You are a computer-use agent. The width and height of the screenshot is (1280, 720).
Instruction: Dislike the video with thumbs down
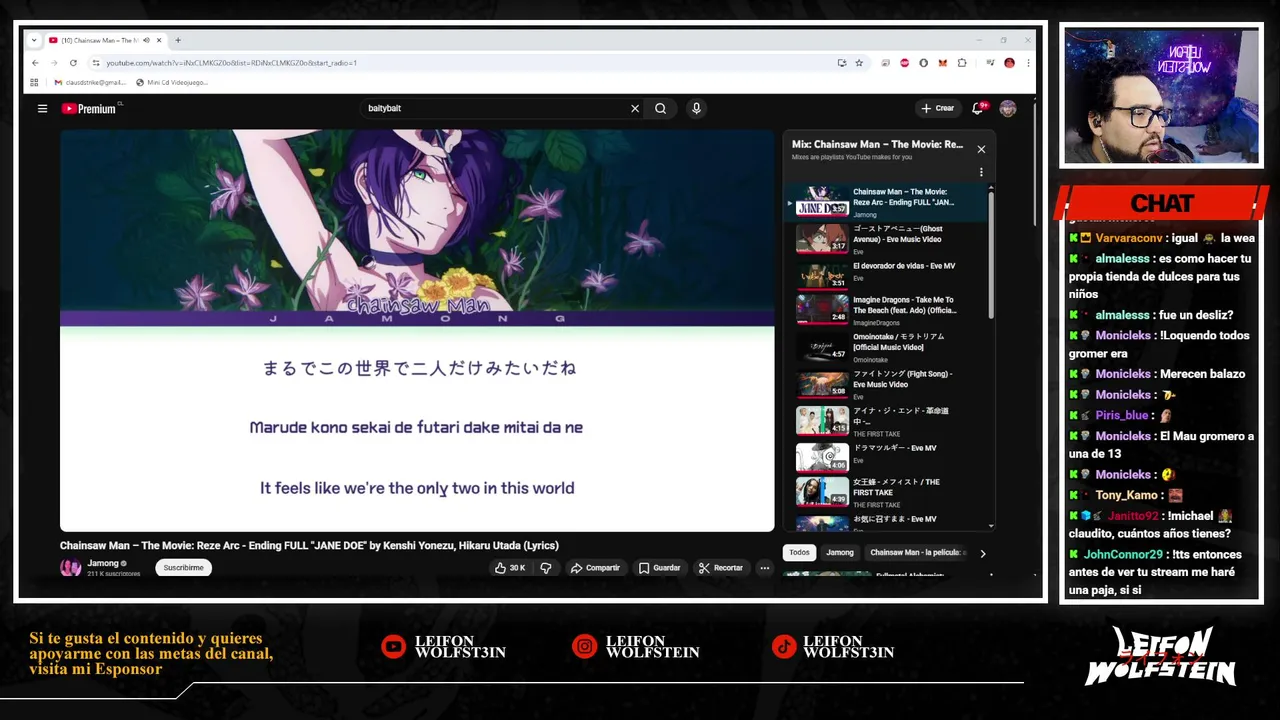pos(545,568)
